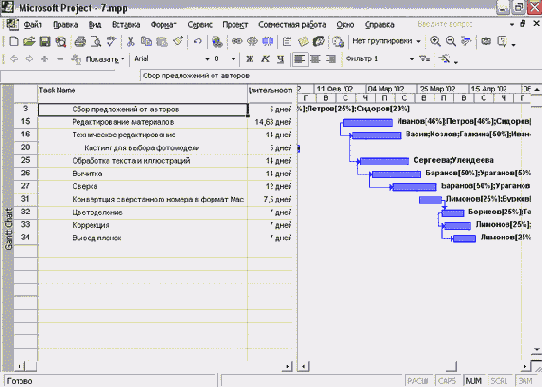Image resolution: width=542 pixels, height=387 pixels.
Task: Toggle underline formatting (Ч)
Action: coord(281,59)
